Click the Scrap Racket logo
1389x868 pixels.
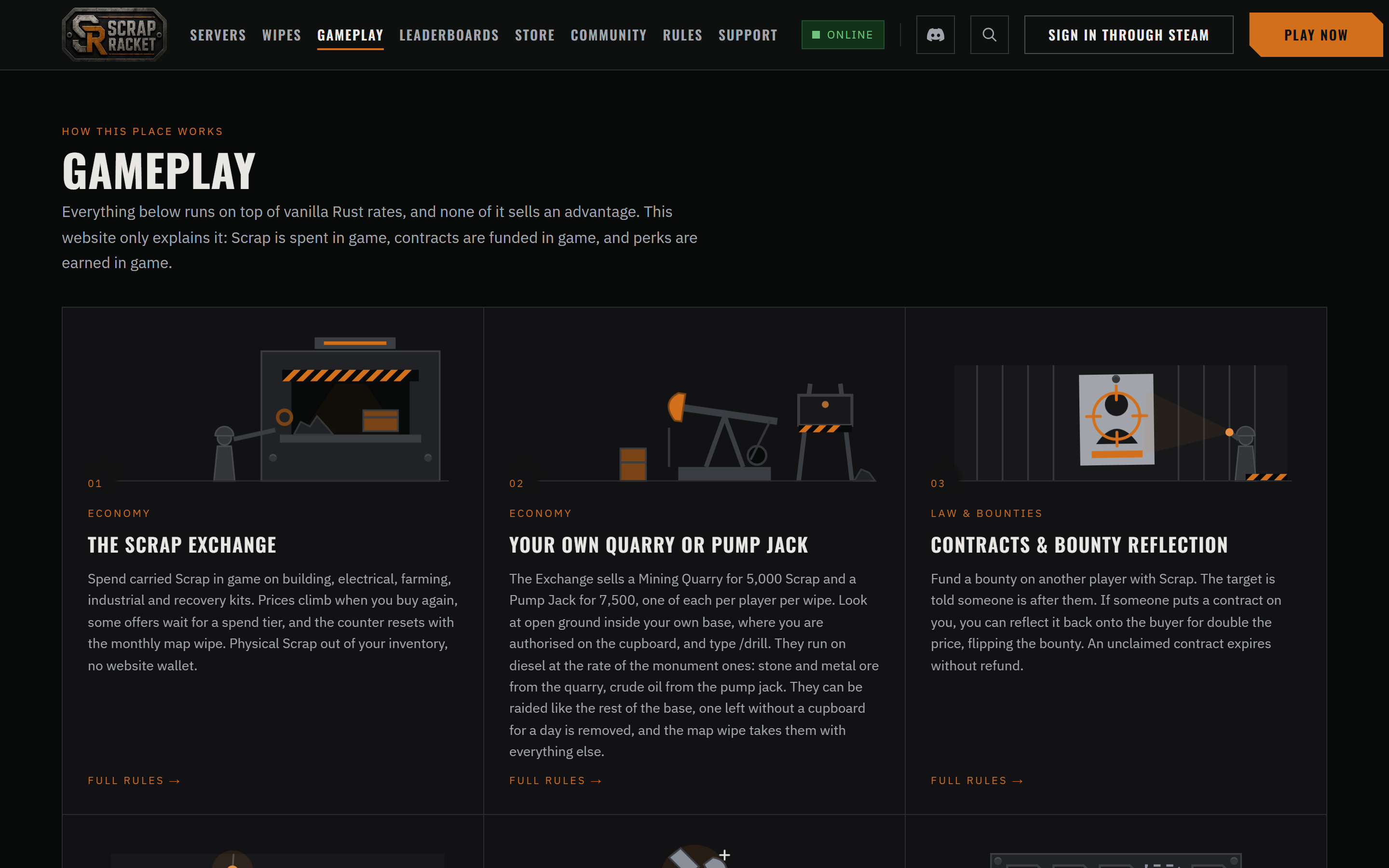pyautogui.click(x=114, y=34)
